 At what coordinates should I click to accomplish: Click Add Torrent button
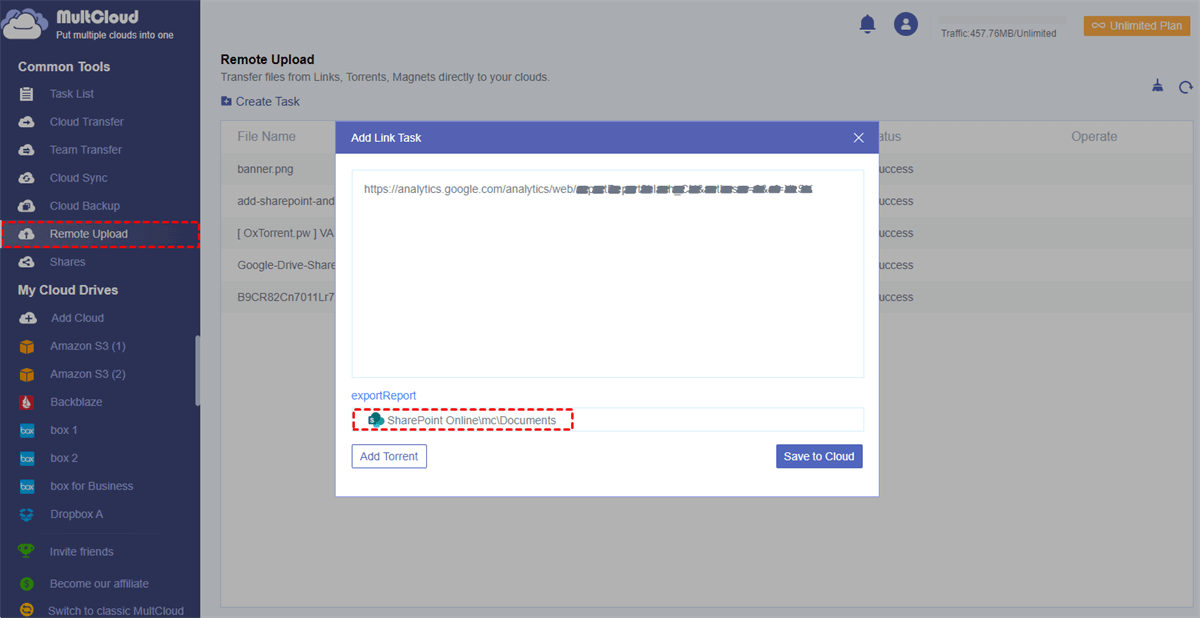[389, 456]
